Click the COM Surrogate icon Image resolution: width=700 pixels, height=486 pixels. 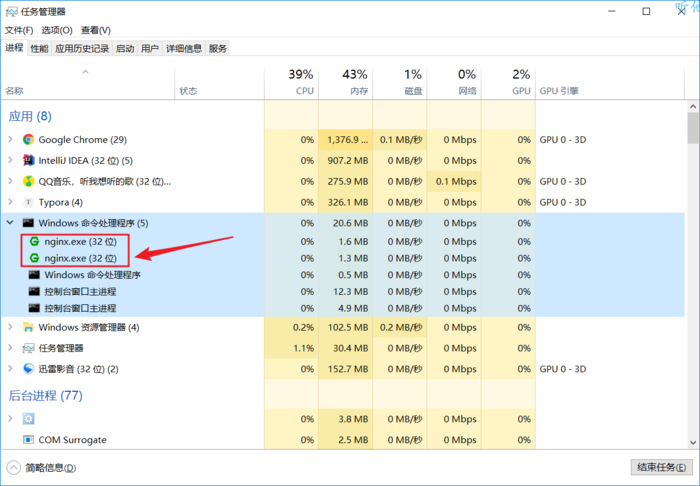(x=28, y=440)
